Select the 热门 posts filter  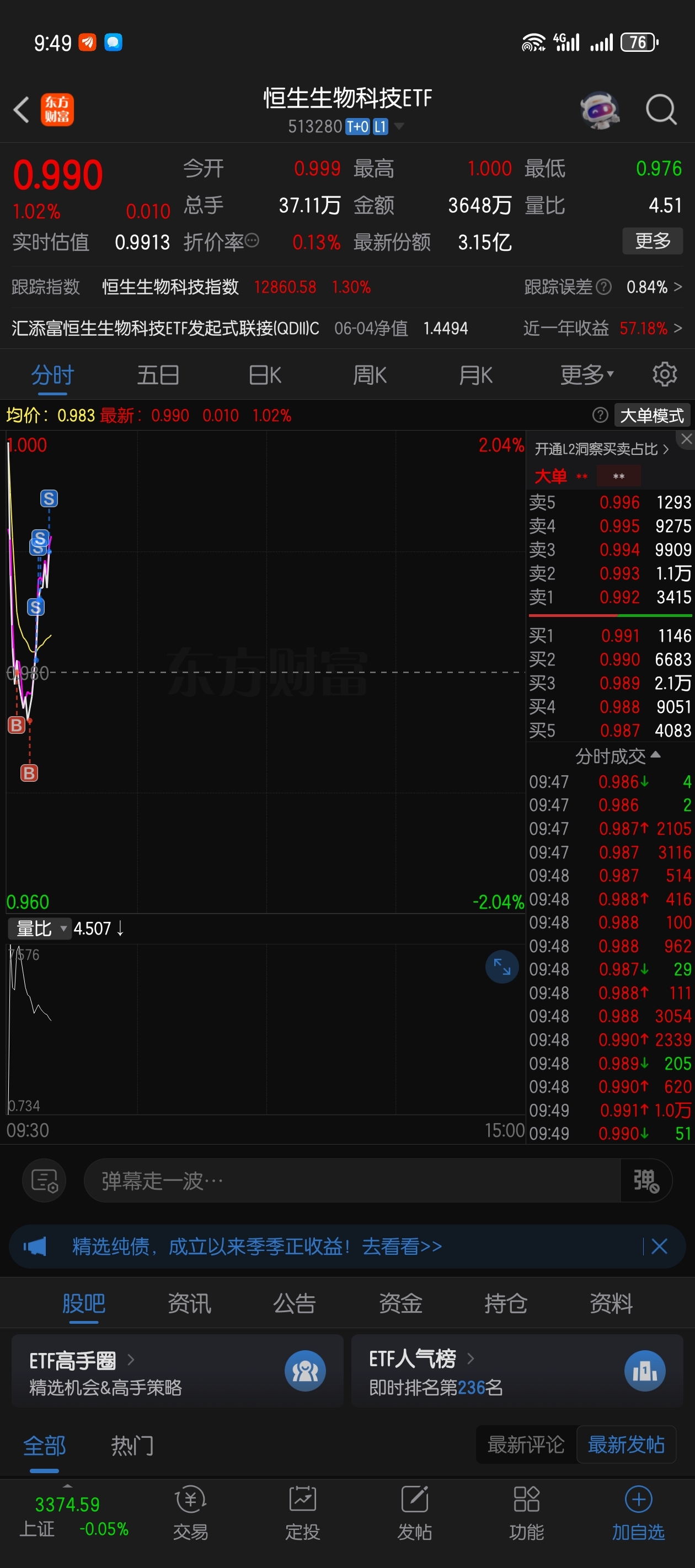[x=132, y=1446]
